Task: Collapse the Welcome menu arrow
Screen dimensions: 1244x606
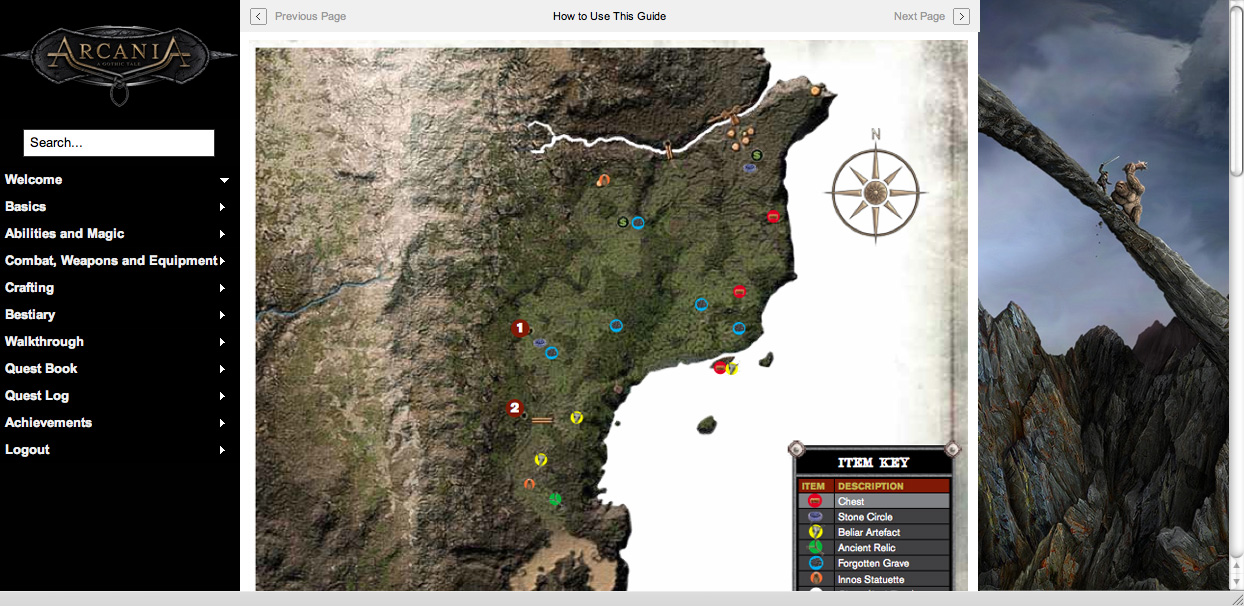Action: point(224,180)
